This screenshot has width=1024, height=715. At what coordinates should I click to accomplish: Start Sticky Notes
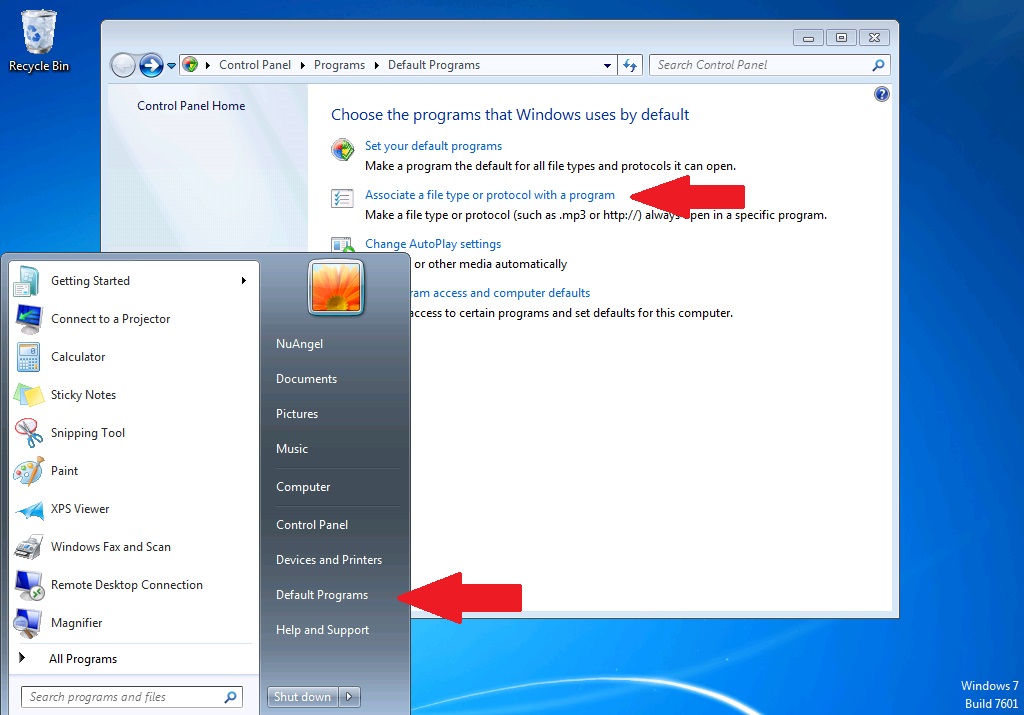pyautogui.click(x=83, y=395)
